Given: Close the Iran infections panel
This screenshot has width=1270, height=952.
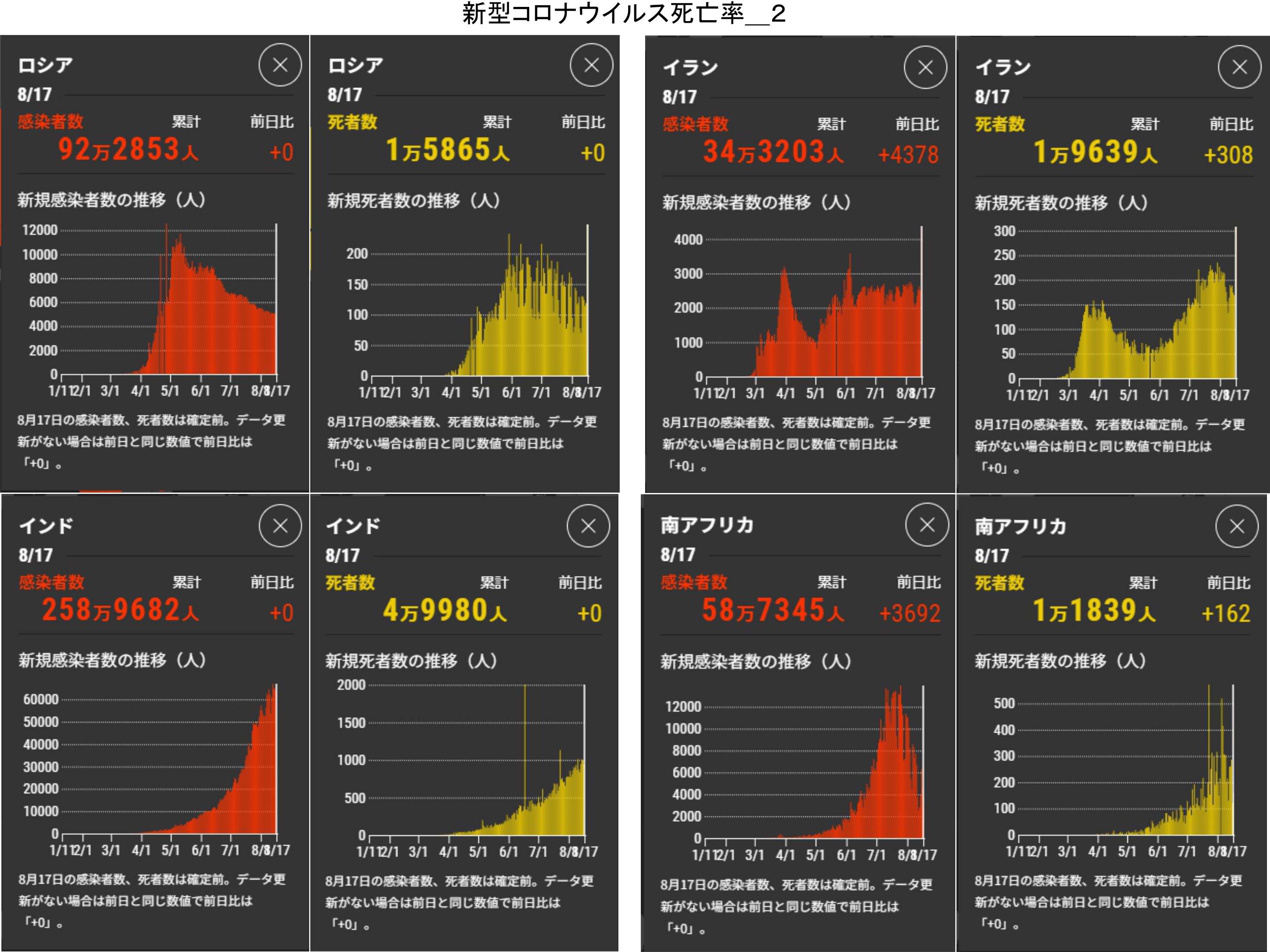Looking at the screenshot, I should coord(925,68).
